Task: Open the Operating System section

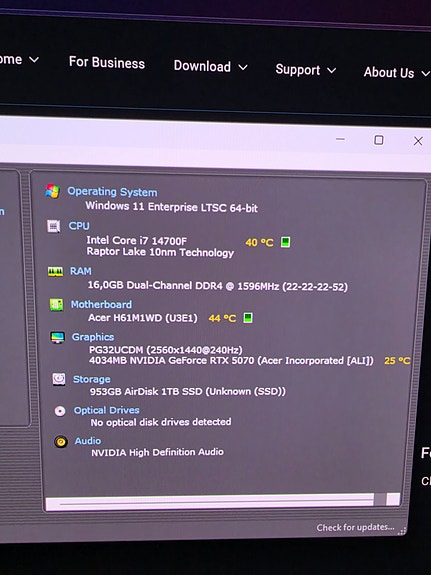Action: pyautogui.click(x=112, y=192)
